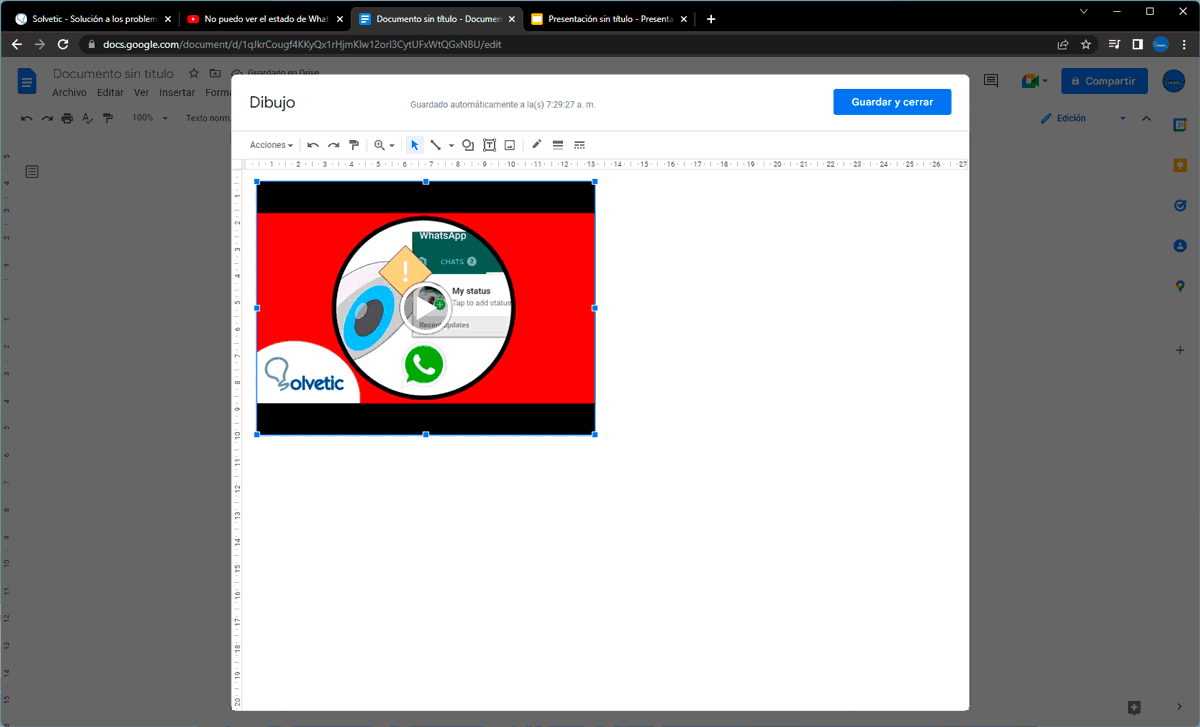This screenshot has height=727, width=1200.
Task: Expand the Acciones menu
Action: (271, 145)
